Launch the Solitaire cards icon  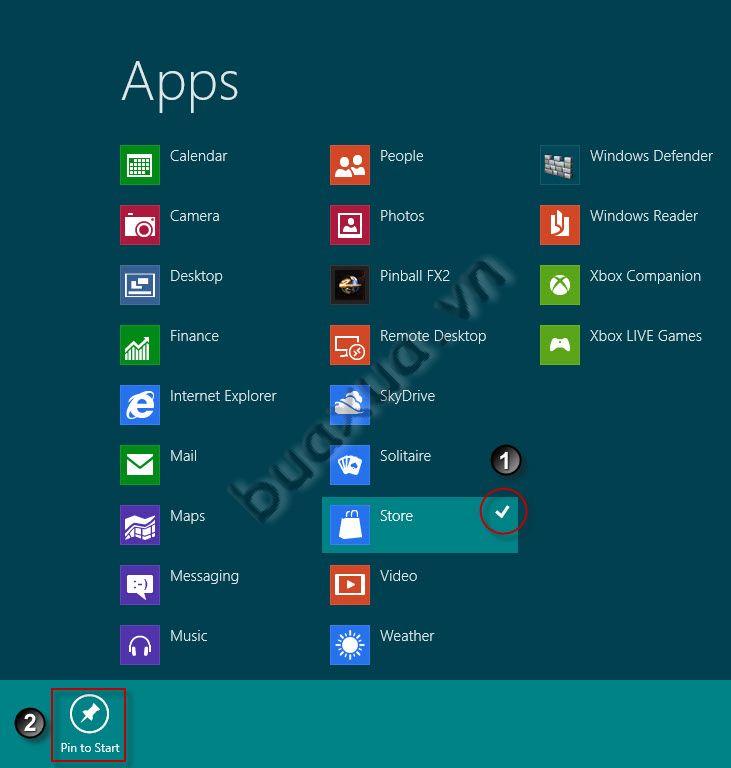tap(350, 465)
